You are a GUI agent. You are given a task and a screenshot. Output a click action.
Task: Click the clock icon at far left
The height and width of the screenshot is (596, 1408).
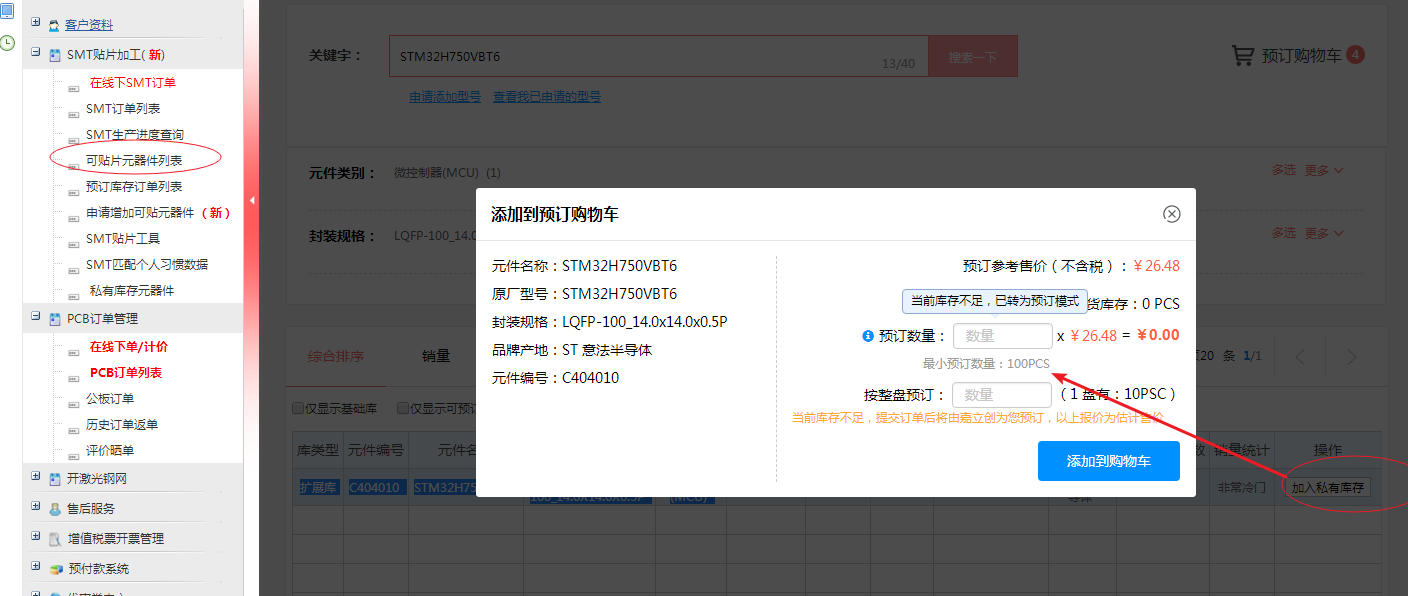pyautogui.click(x=7, y=43)
